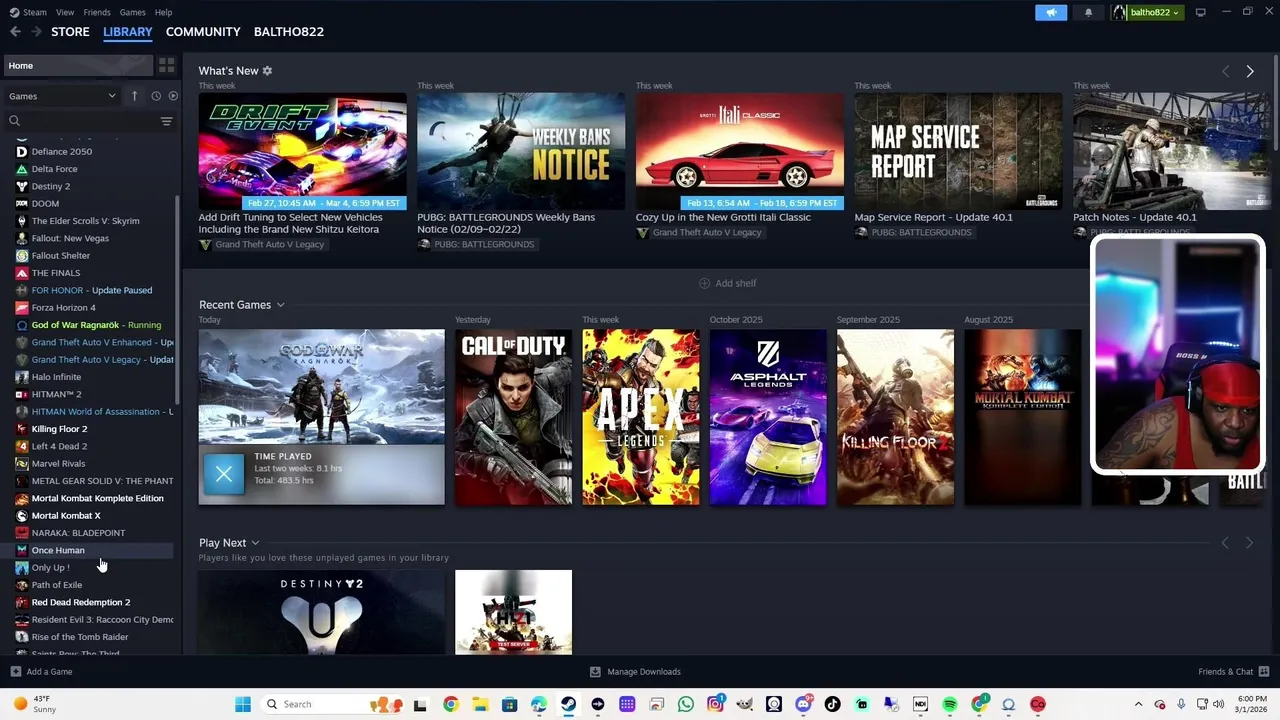Expand Recent Games shelf dropdown
Screen dimensions: 1280x720
[281, 305]
